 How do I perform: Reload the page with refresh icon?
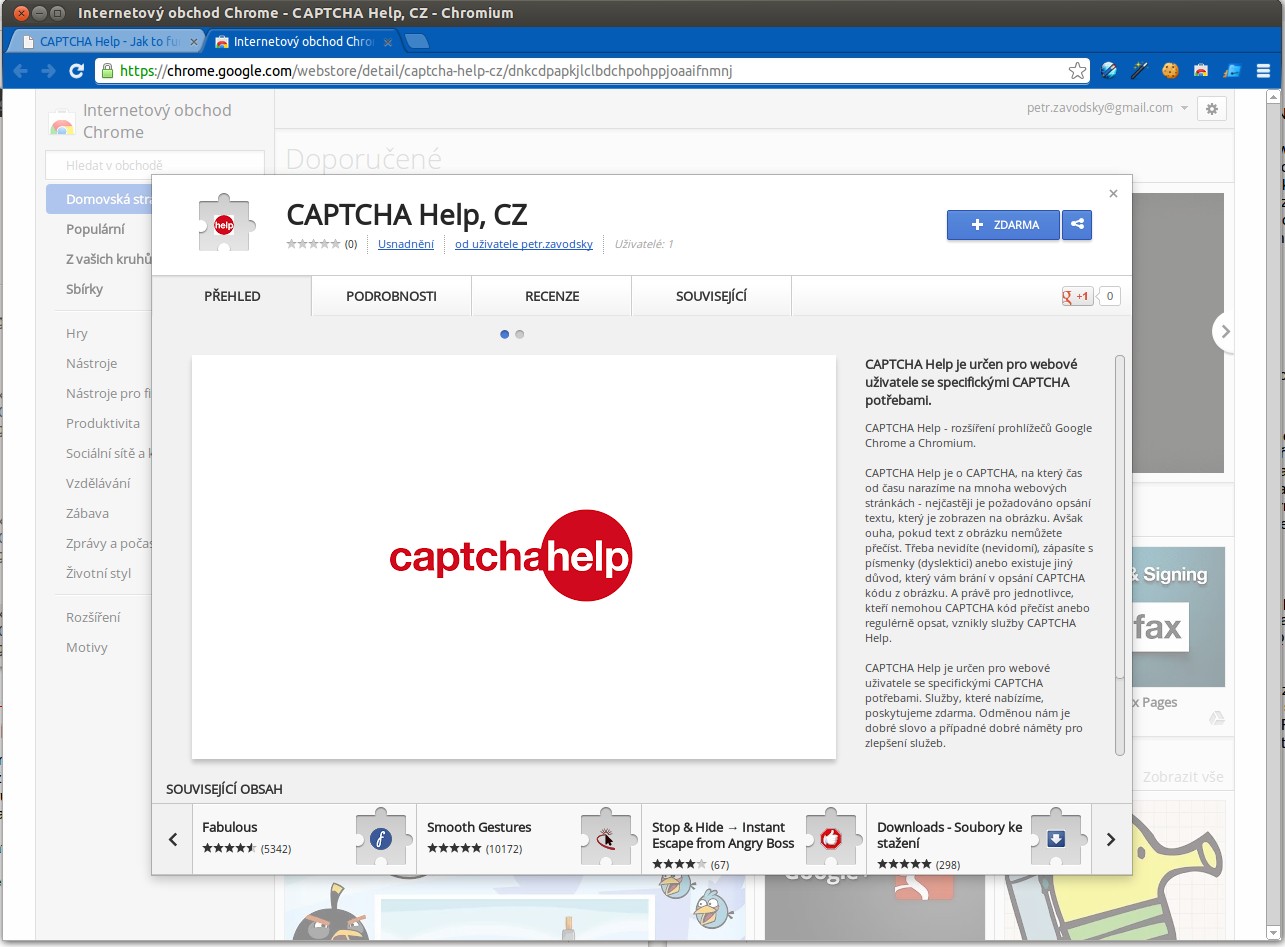click(76, 71)
